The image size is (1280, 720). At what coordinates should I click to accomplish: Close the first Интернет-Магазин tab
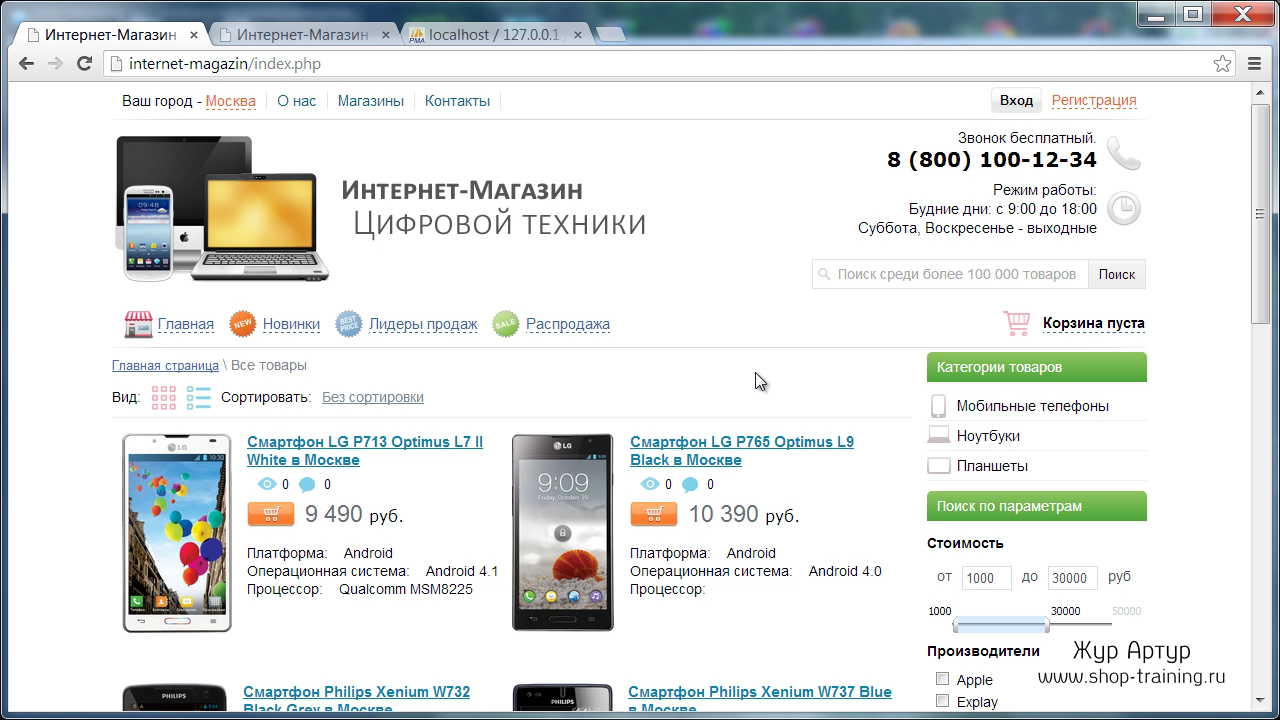pyautogui.click(x=194, y=35)
